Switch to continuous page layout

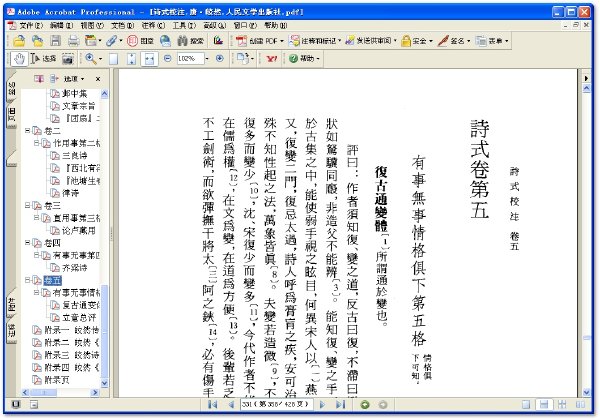544,404
